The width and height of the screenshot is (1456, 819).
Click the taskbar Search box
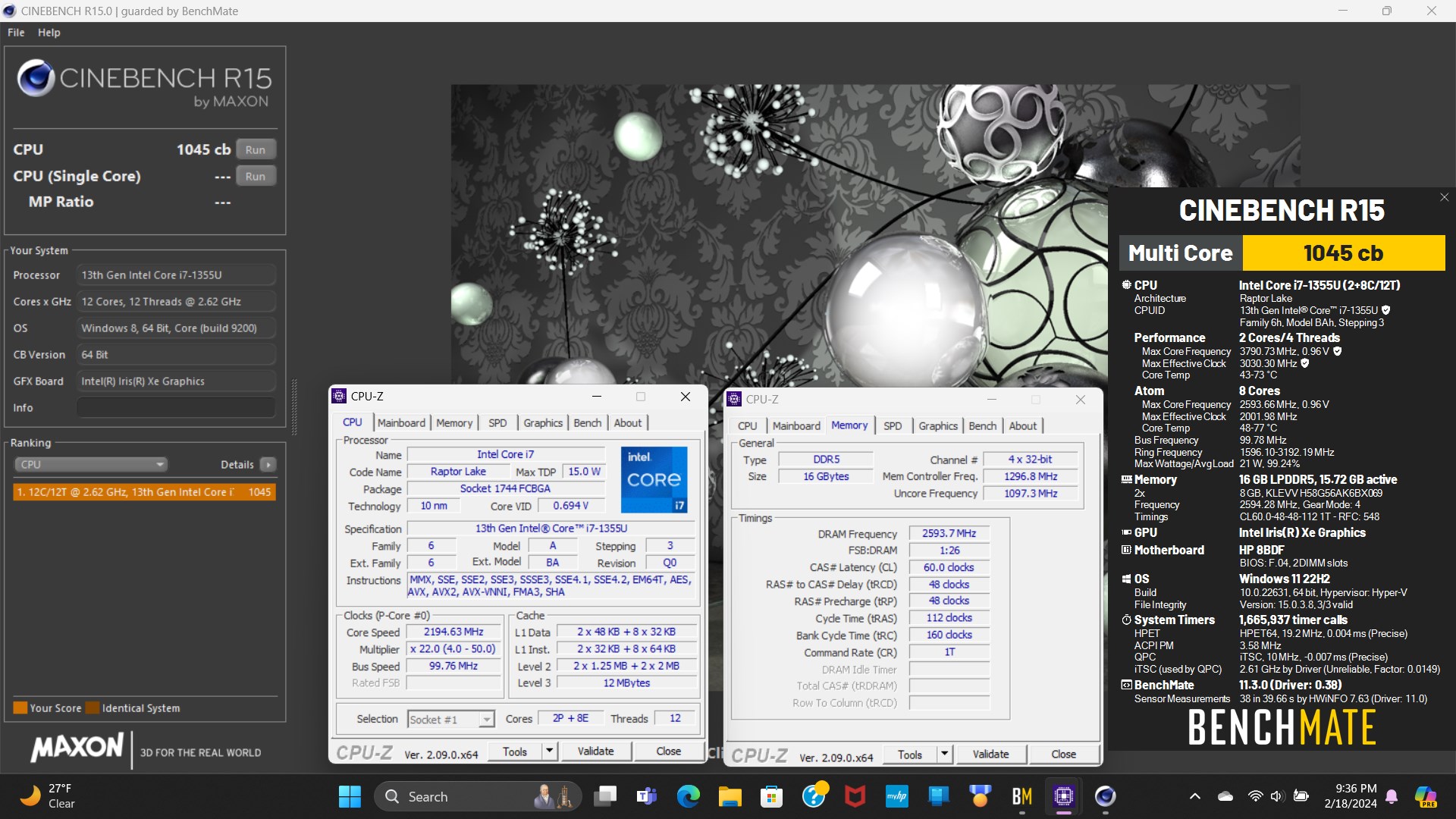(478, 796)
